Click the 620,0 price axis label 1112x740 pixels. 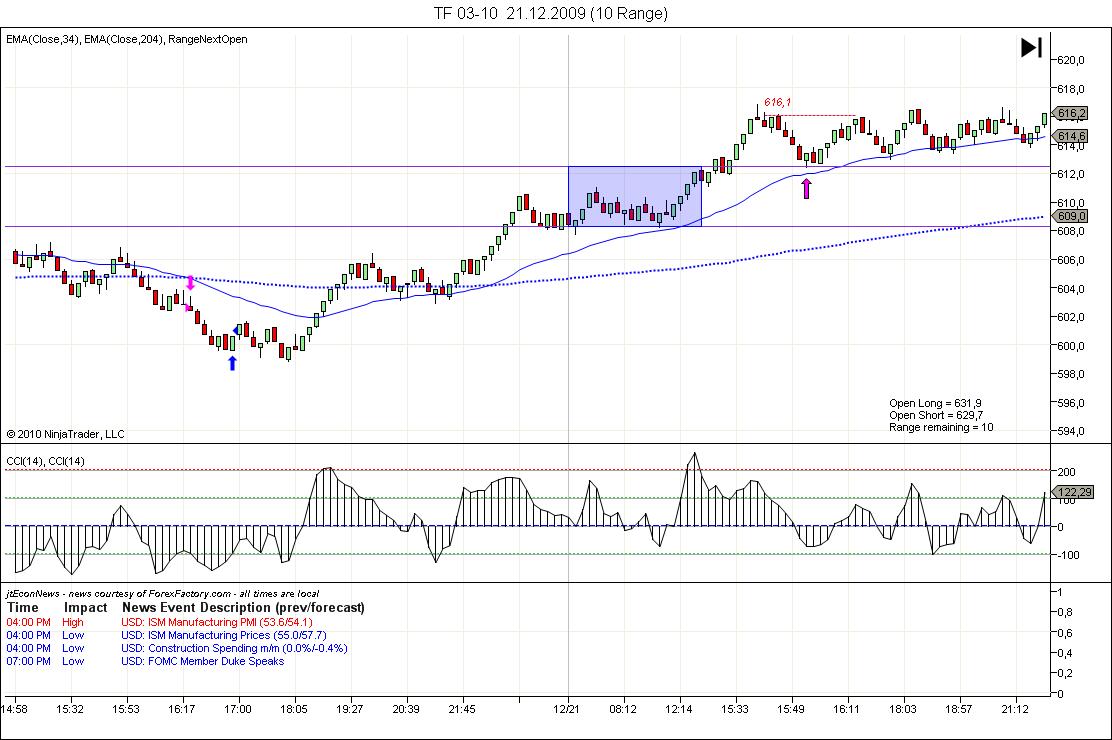point(1071,60)
